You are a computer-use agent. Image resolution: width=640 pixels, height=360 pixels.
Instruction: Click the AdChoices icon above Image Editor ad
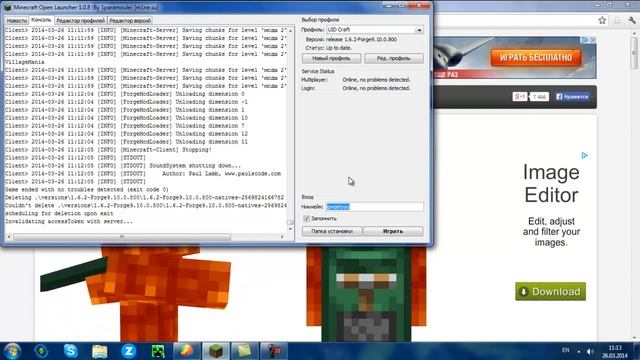[584, 156]
